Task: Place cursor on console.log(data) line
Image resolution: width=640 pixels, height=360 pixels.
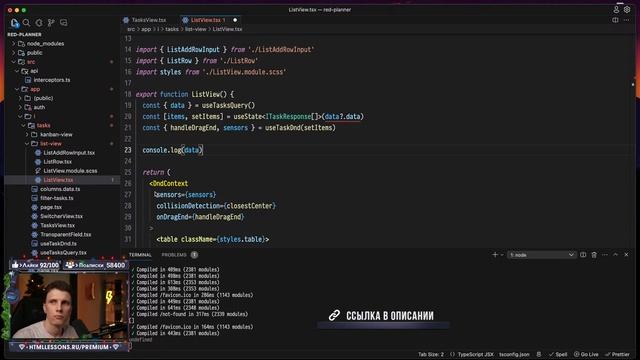Action: 172,150
